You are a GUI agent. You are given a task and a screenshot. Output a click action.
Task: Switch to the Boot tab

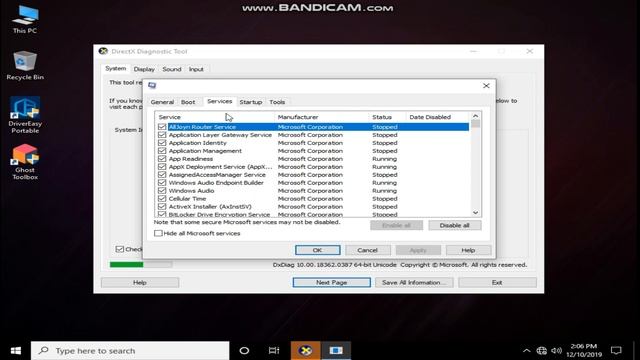[188, 102]
